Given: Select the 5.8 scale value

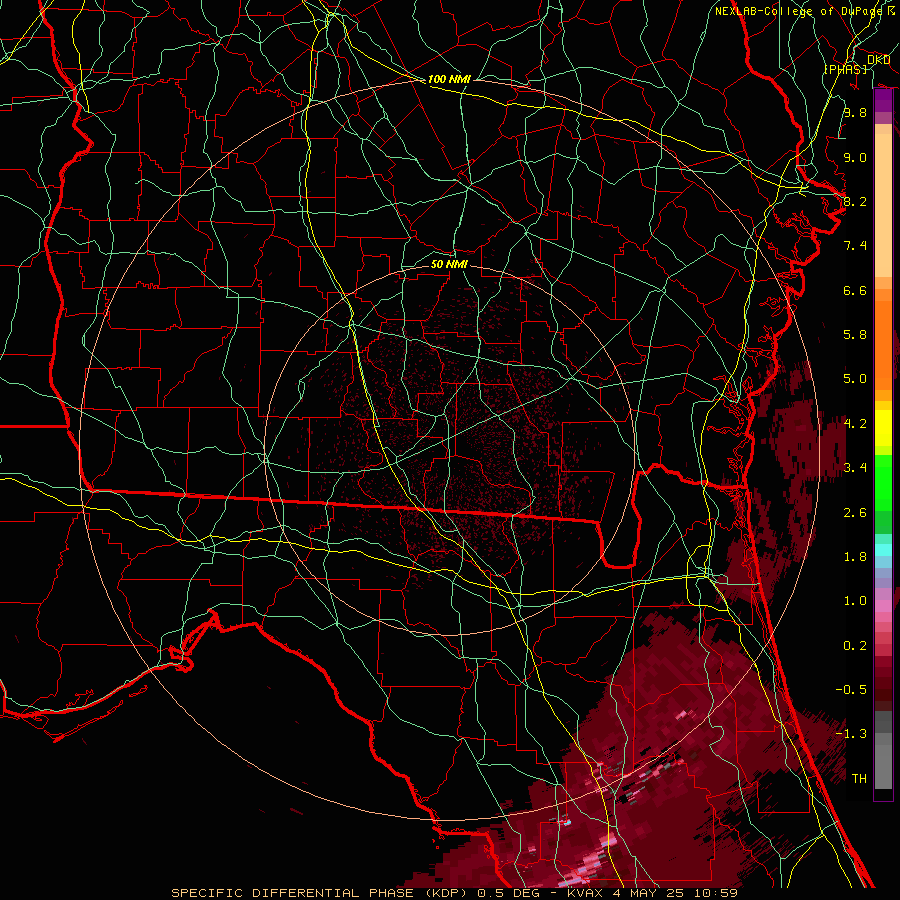Looking at the screenshot, I should click(x=855, y=335).
